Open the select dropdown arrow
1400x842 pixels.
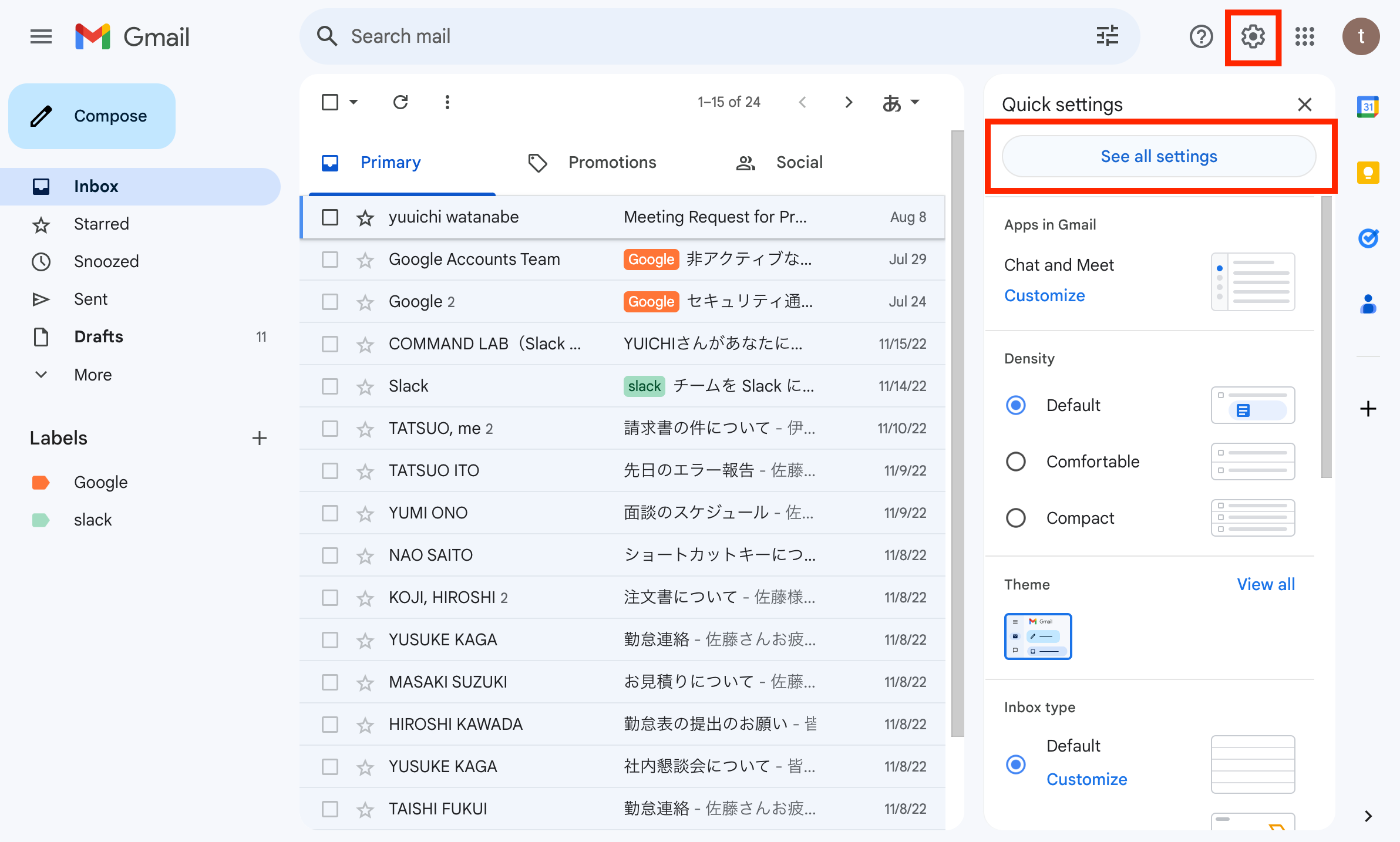354,102
